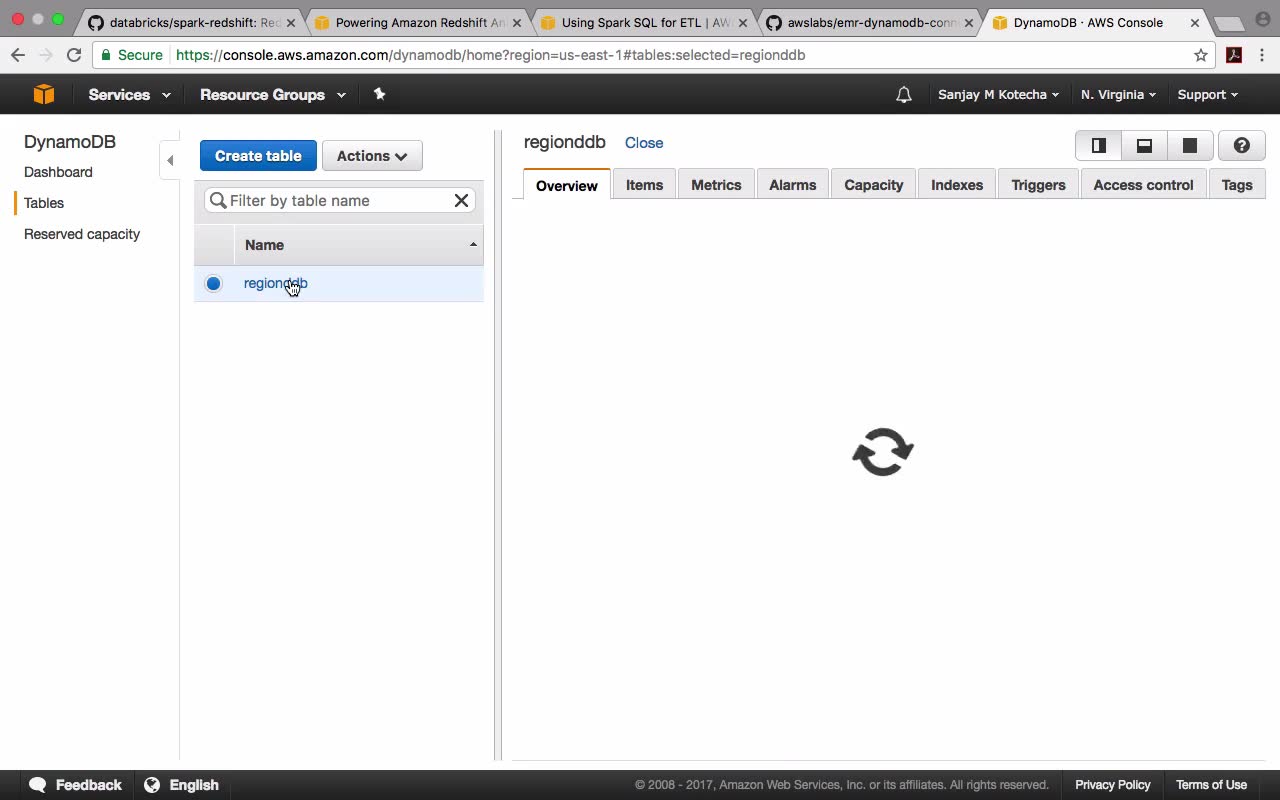The width and height of the screenshot is (1280, 800).
Task: Switch to full-screen detail panel layout
Action: (x=1190, y=146)
